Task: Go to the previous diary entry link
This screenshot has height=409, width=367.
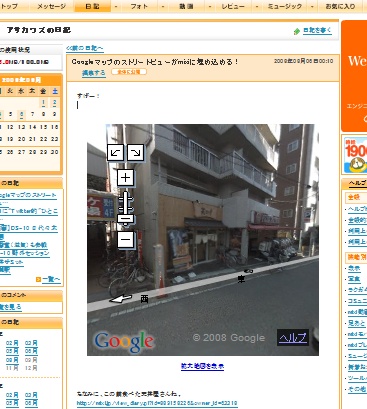Action: coord(85,48)
